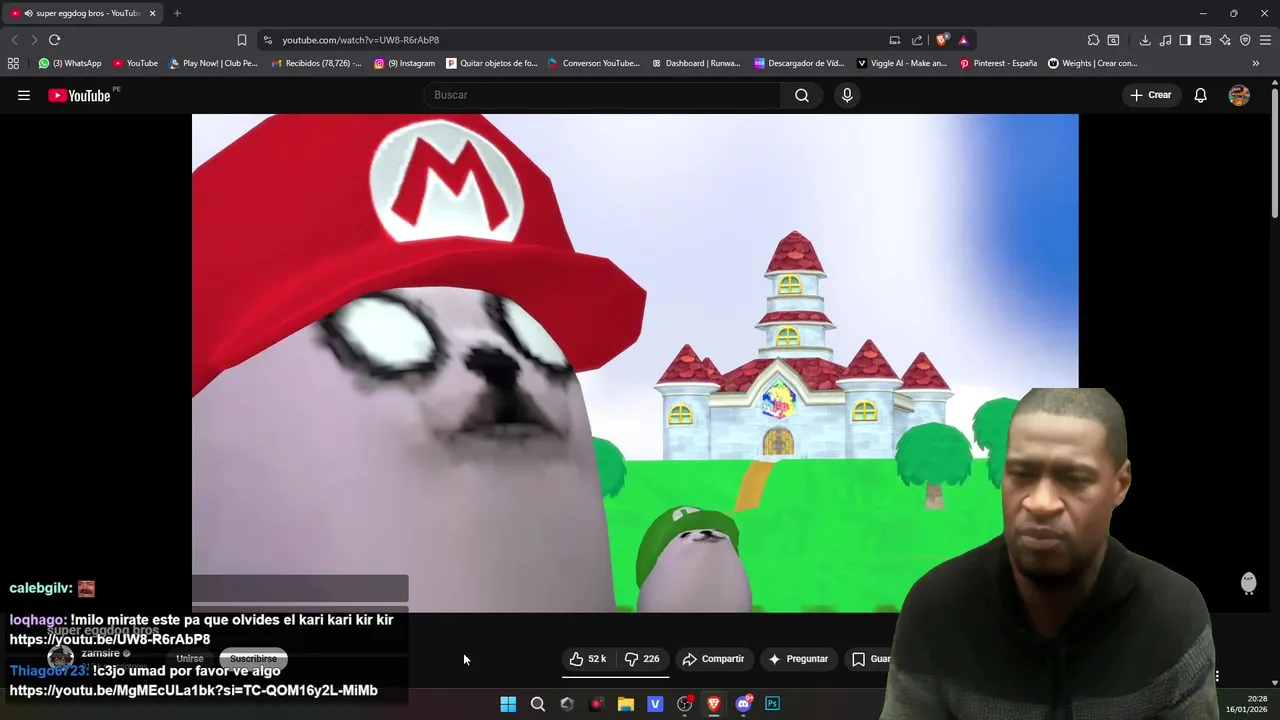Open the Play Now Club Penguin bookmark
1280x720 pixels.
pos(213,63)
